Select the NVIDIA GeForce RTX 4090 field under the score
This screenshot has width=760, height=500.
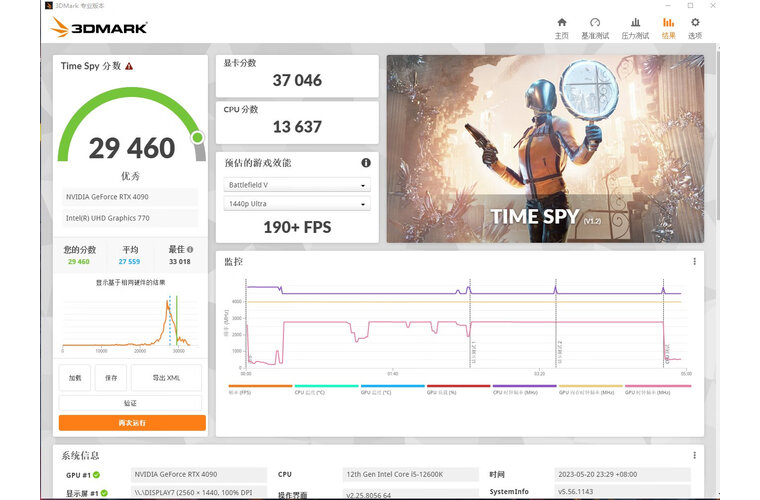point(130,197)
